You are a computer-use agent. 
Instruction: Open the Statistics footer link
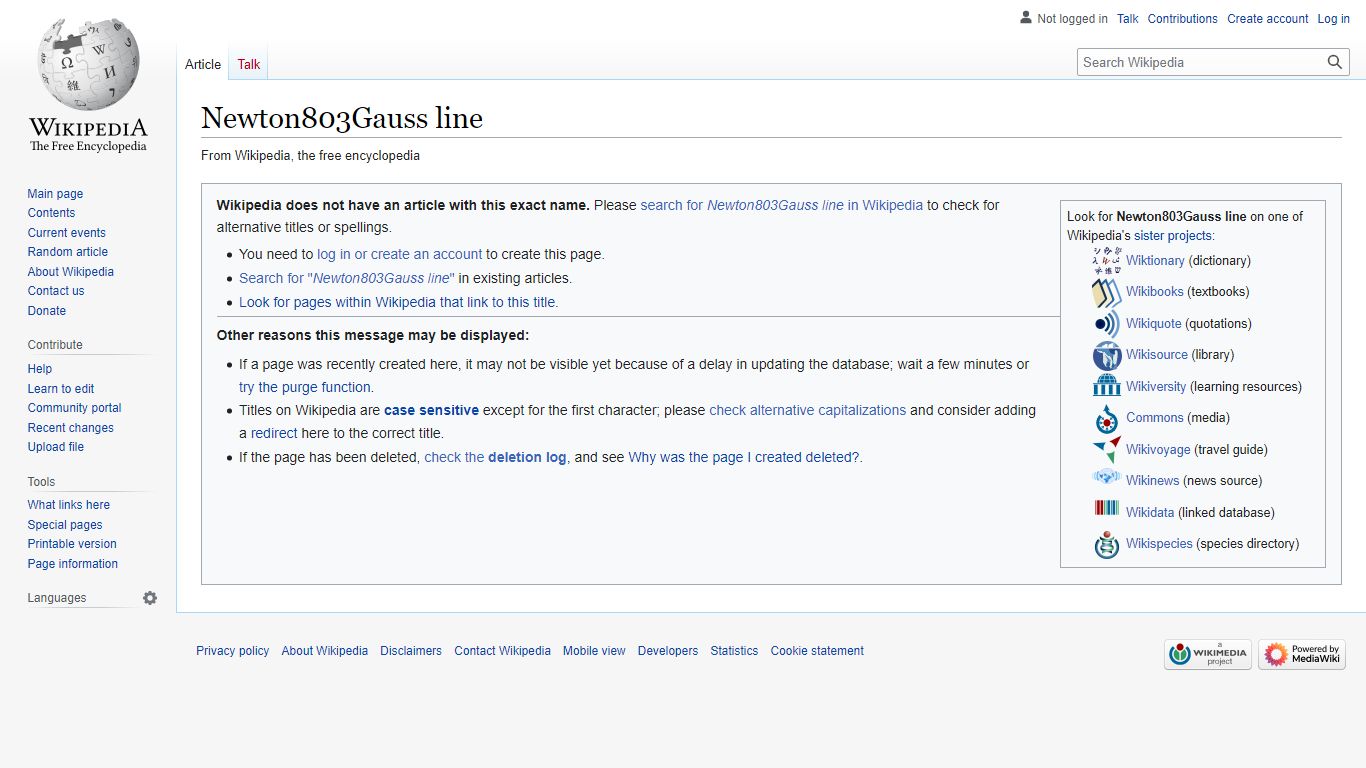click(734, 651)
